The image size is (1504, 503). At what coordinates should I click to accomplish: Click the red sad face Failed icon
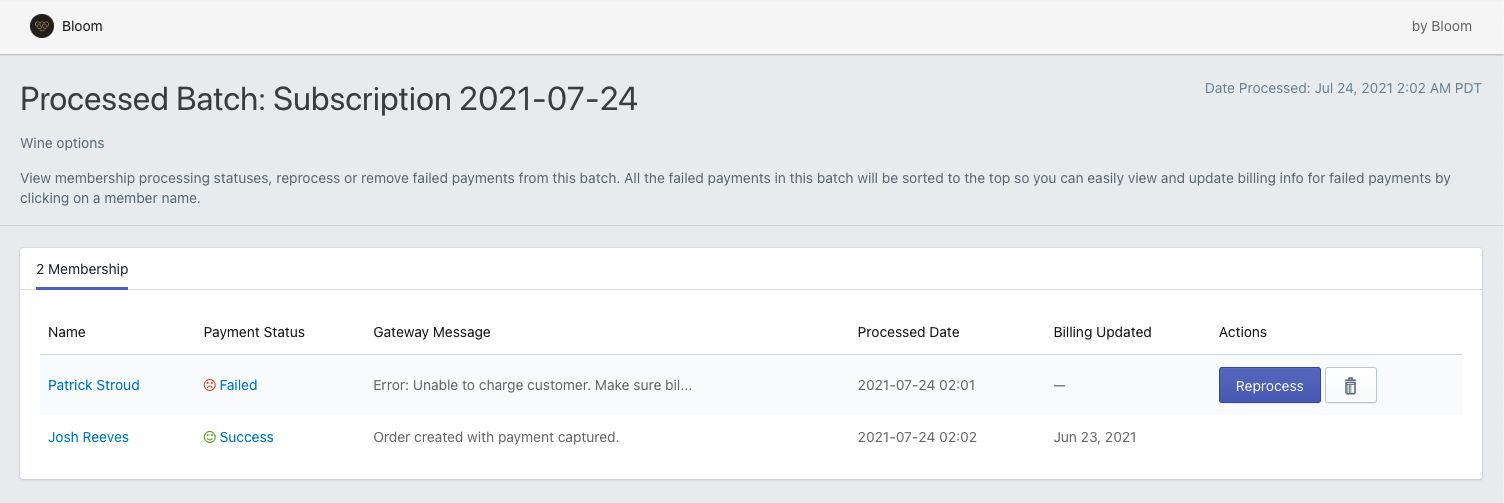(x=210, y=385)
